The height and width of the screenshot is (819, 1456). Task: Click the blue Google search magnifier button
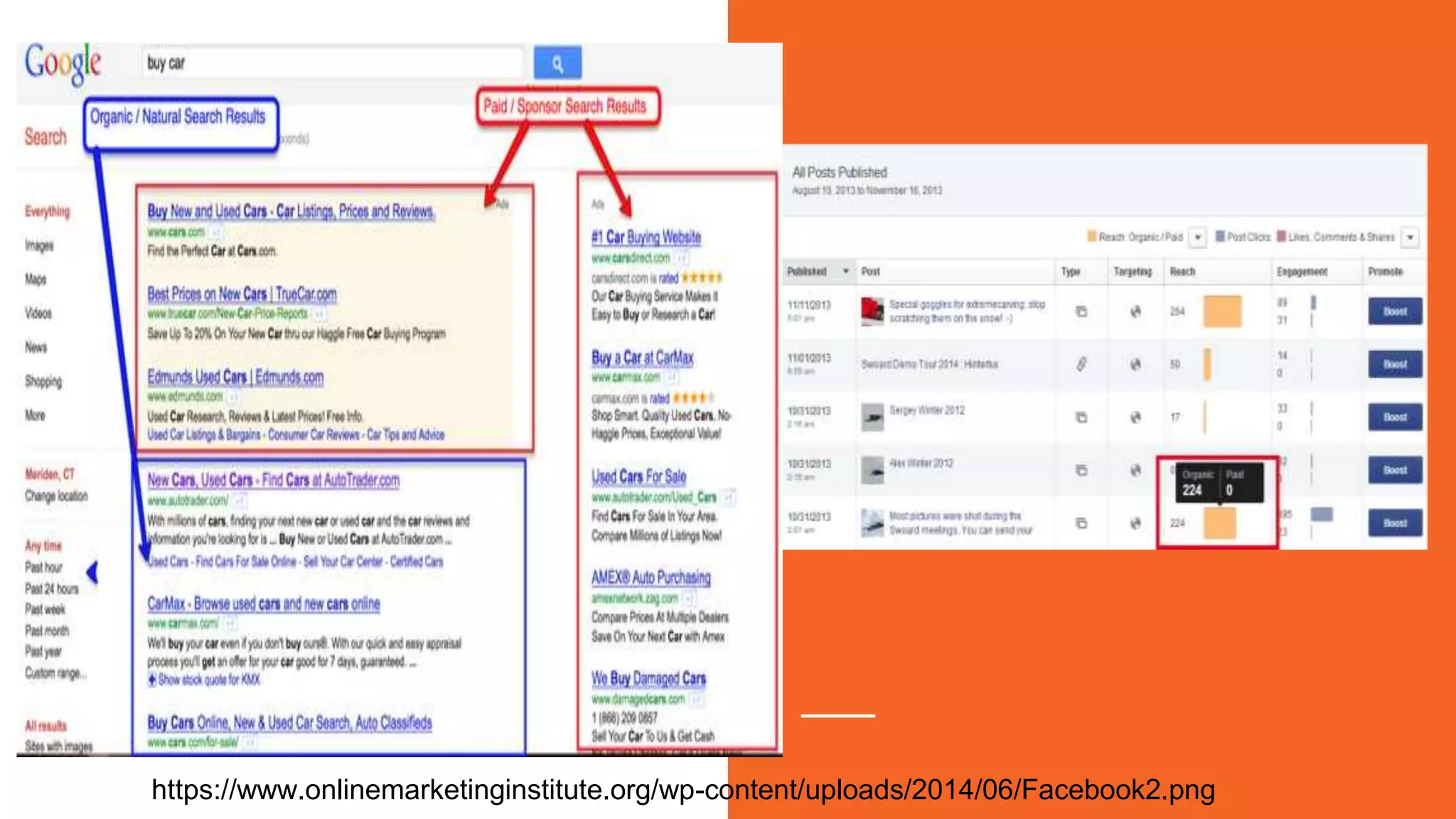(557, 63)
